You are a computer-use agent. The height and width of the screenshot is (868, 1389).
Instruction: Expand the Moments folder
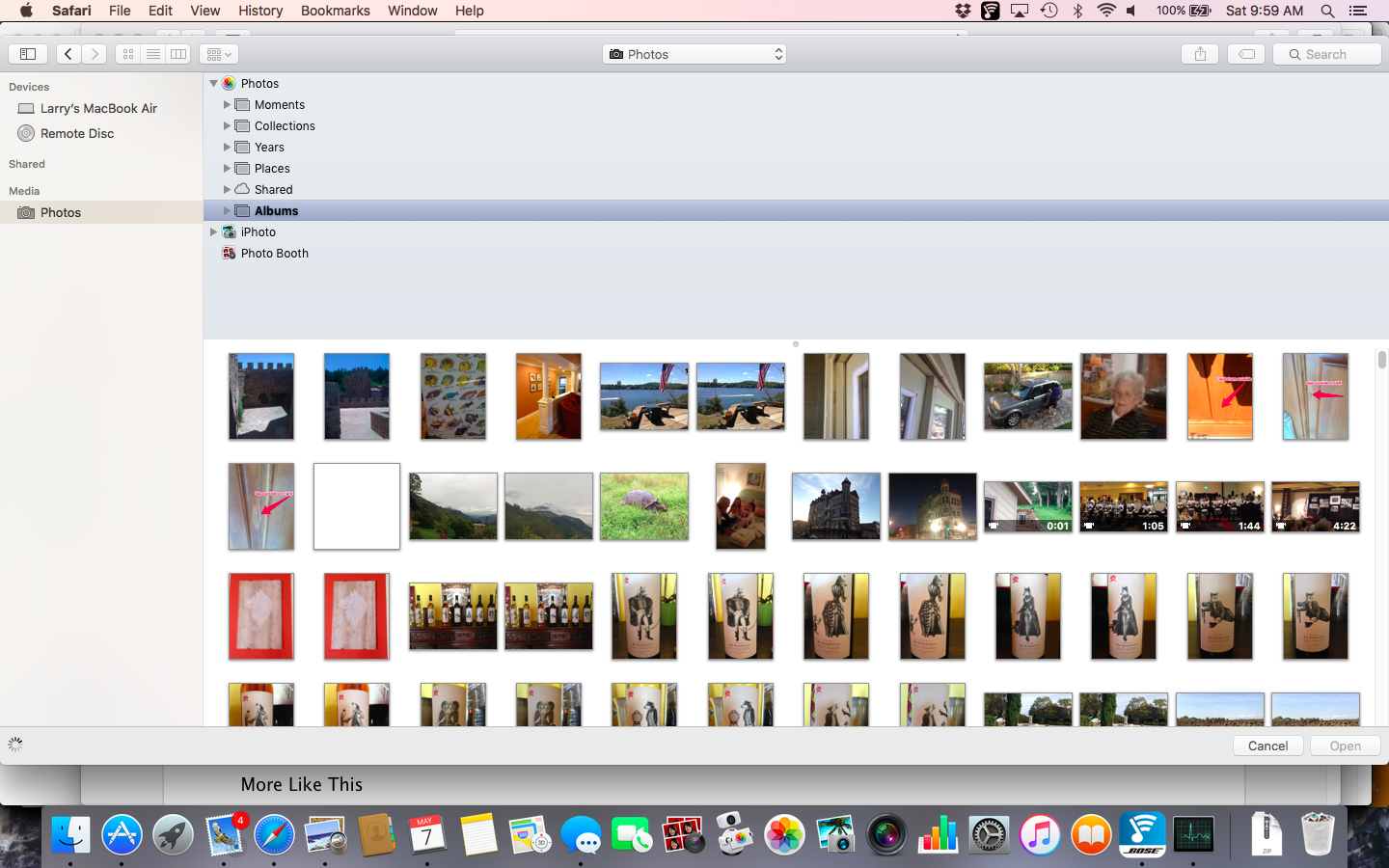[228, 104]
